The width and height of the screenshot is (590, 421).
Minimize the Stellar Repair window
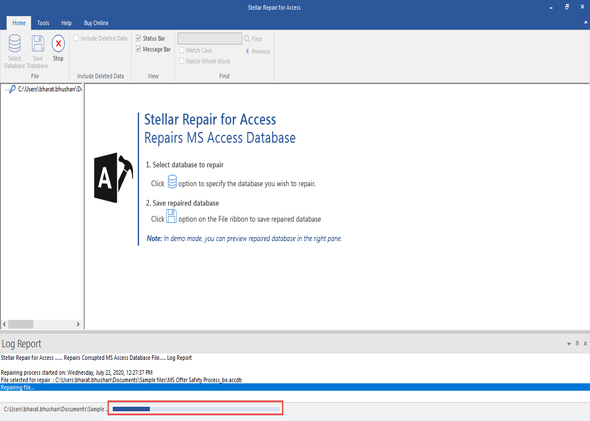[551, 8]
